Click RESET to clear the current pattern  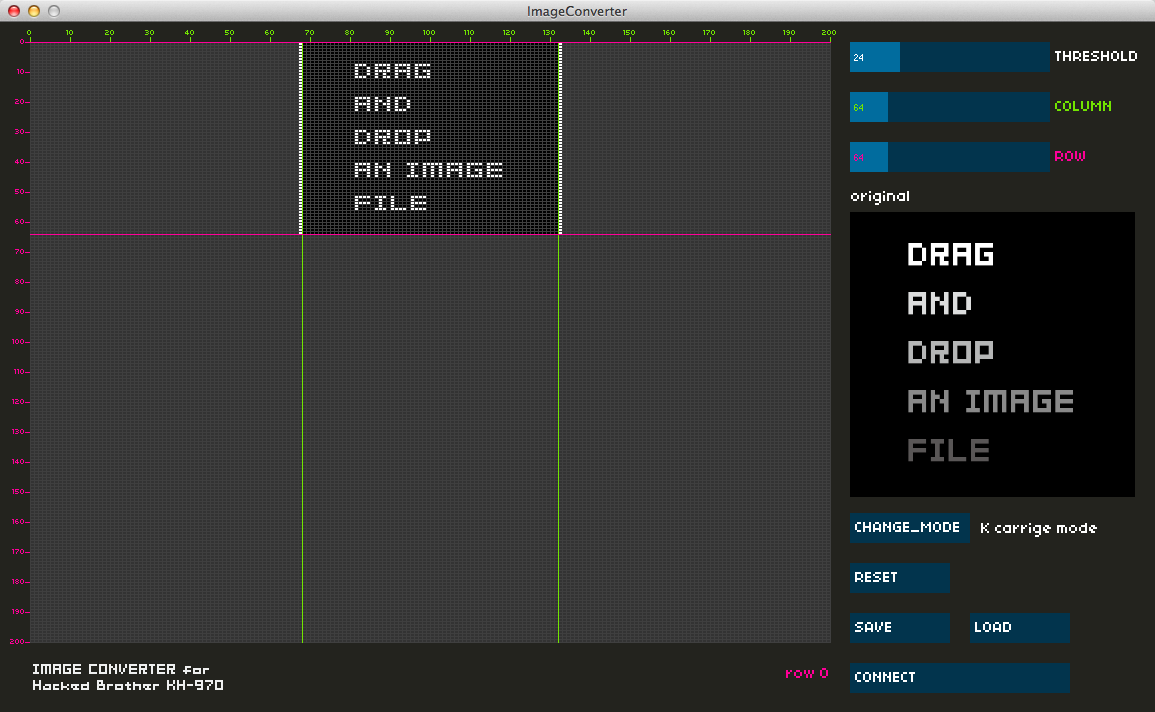tap(898, 578)
